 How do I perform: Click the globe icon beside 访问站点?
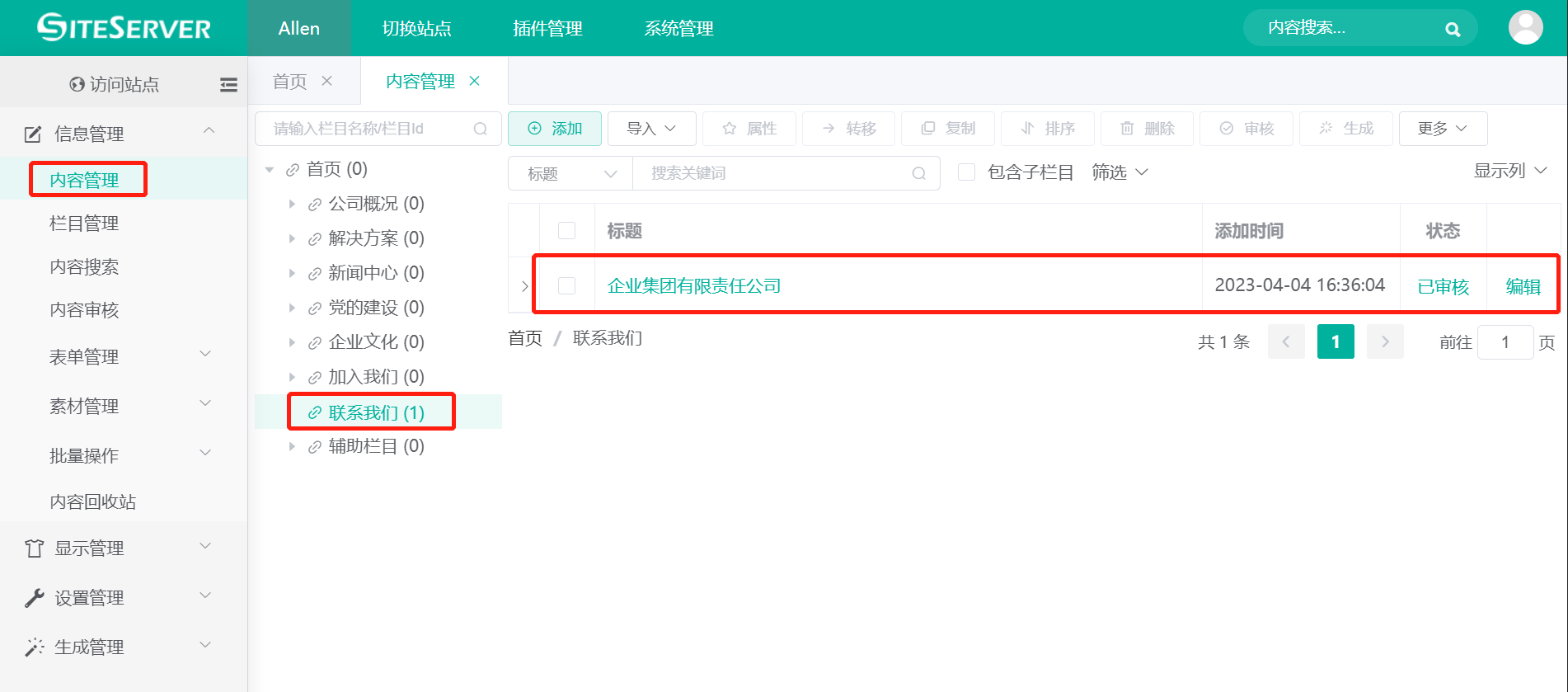(77, 84)
